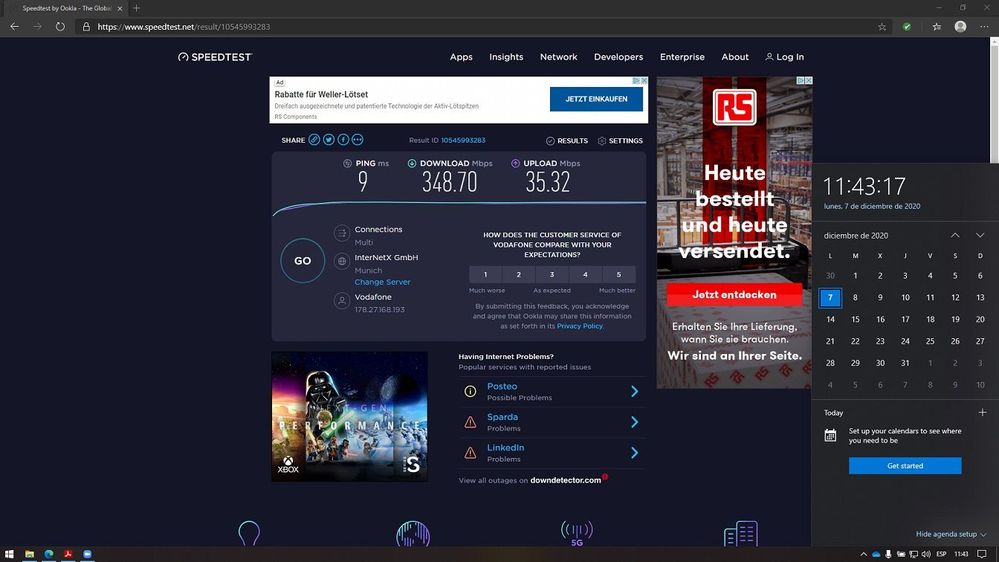Open volume control in system tray
Image resolution: width=999 pixels, height=562 pixels.
point(926,554)
